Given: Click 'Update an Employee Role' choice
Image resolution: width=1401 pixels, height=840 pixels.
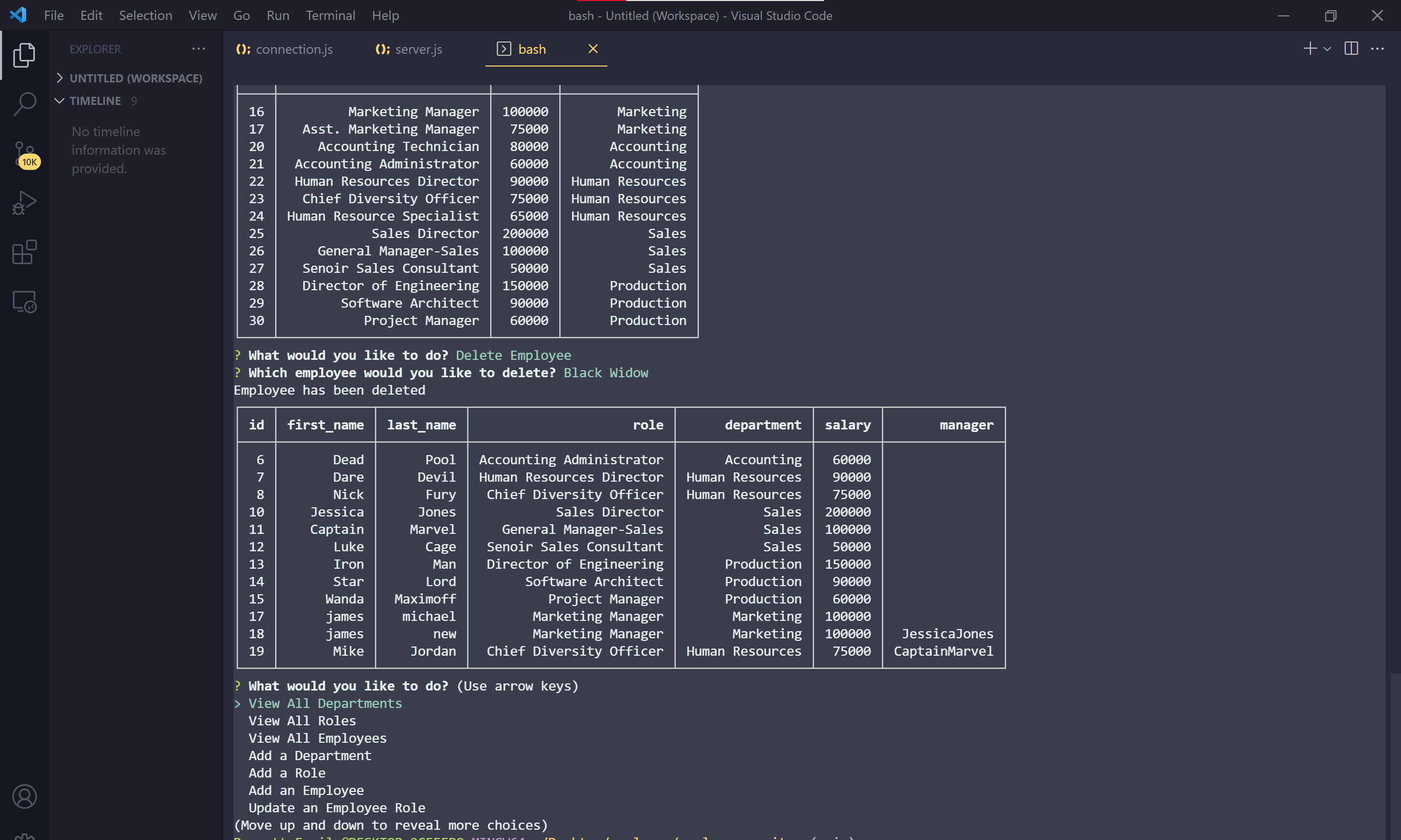Looking at the screenshot, I should click(337, 808).
